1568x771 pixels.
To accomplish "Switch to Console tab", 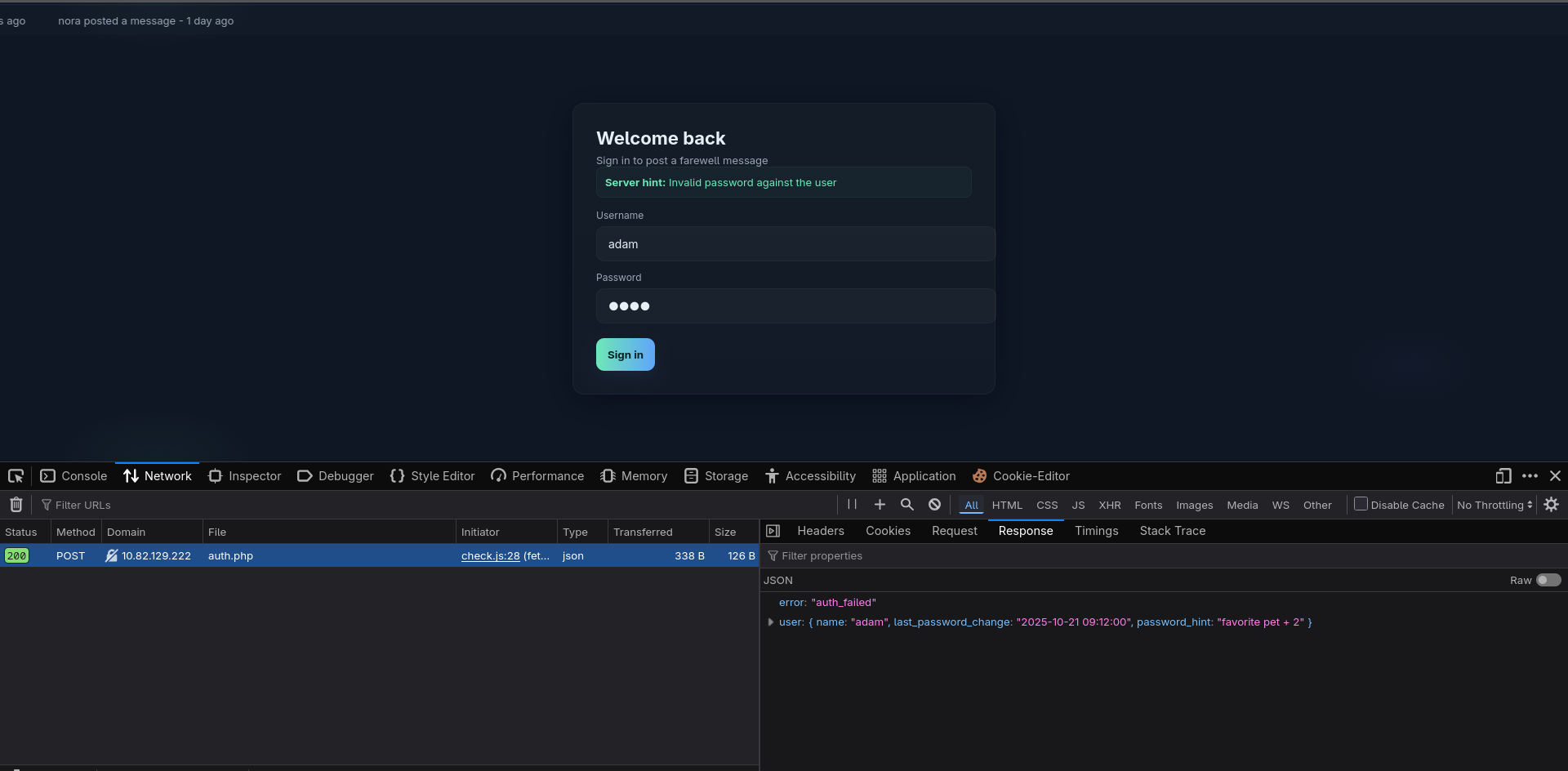I will (74, 476).
